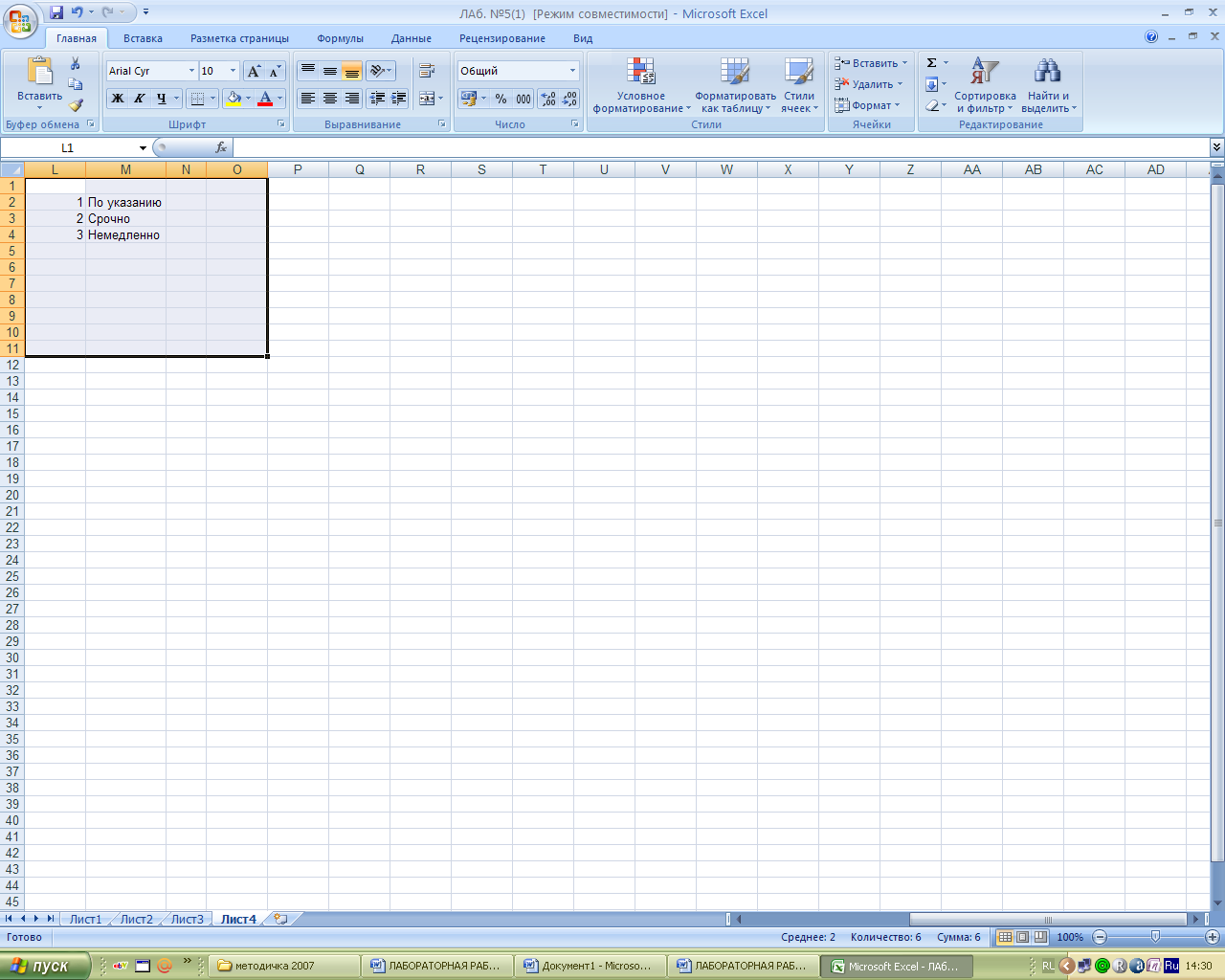Click the Office button

point(20,21)
